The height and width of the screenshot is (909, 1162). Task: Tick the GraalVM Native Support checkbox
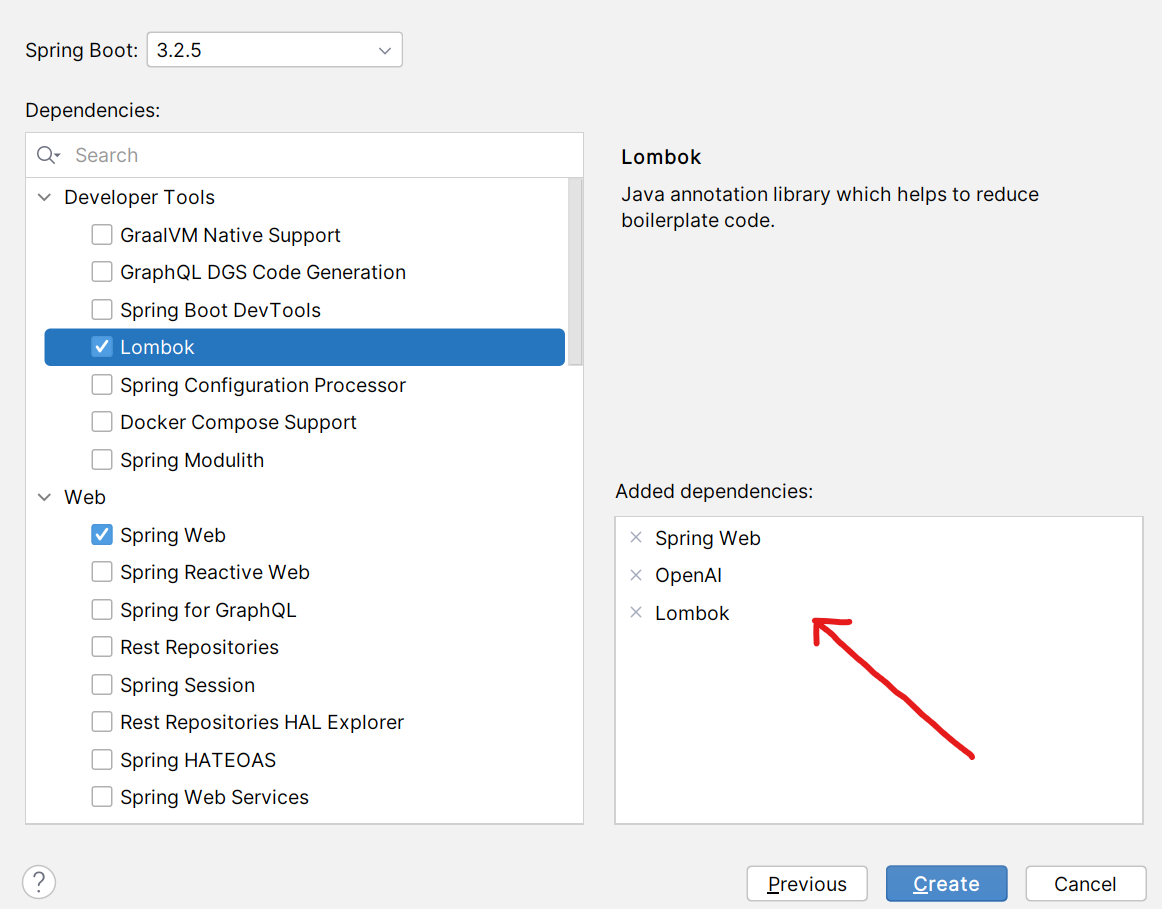[102, 235]
